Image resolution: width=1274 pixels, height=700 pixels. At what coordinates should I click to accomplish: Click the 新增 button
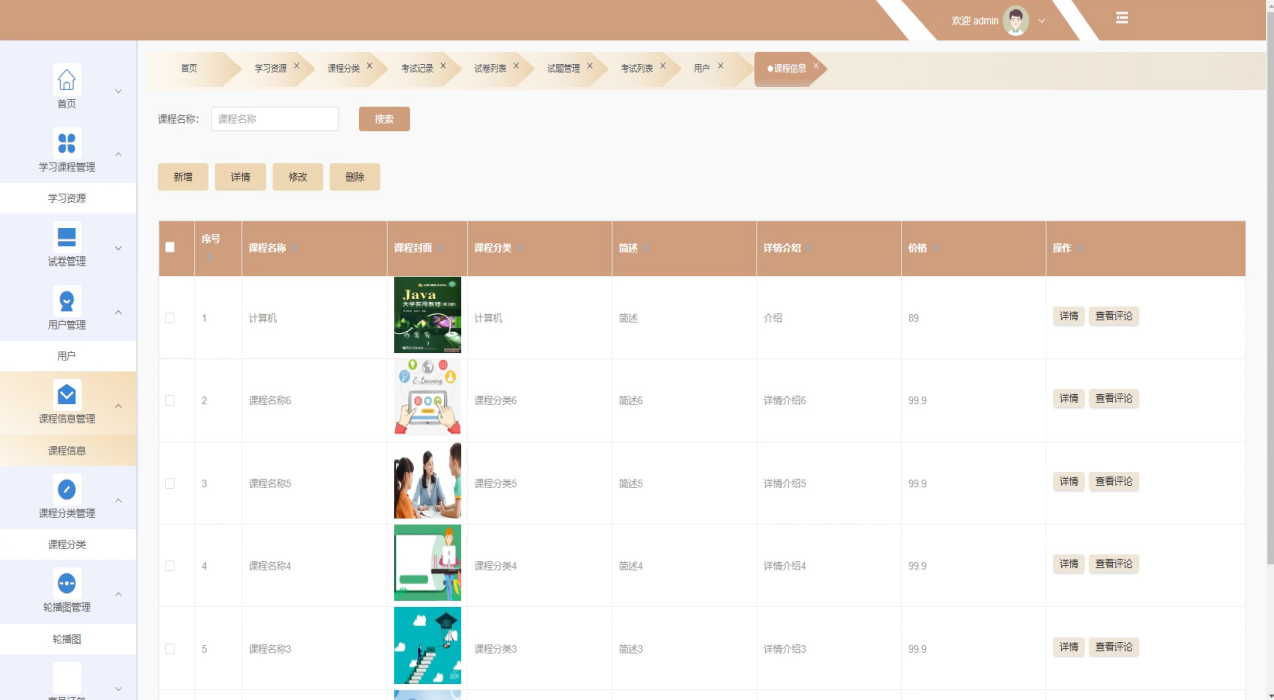(183, 177)
